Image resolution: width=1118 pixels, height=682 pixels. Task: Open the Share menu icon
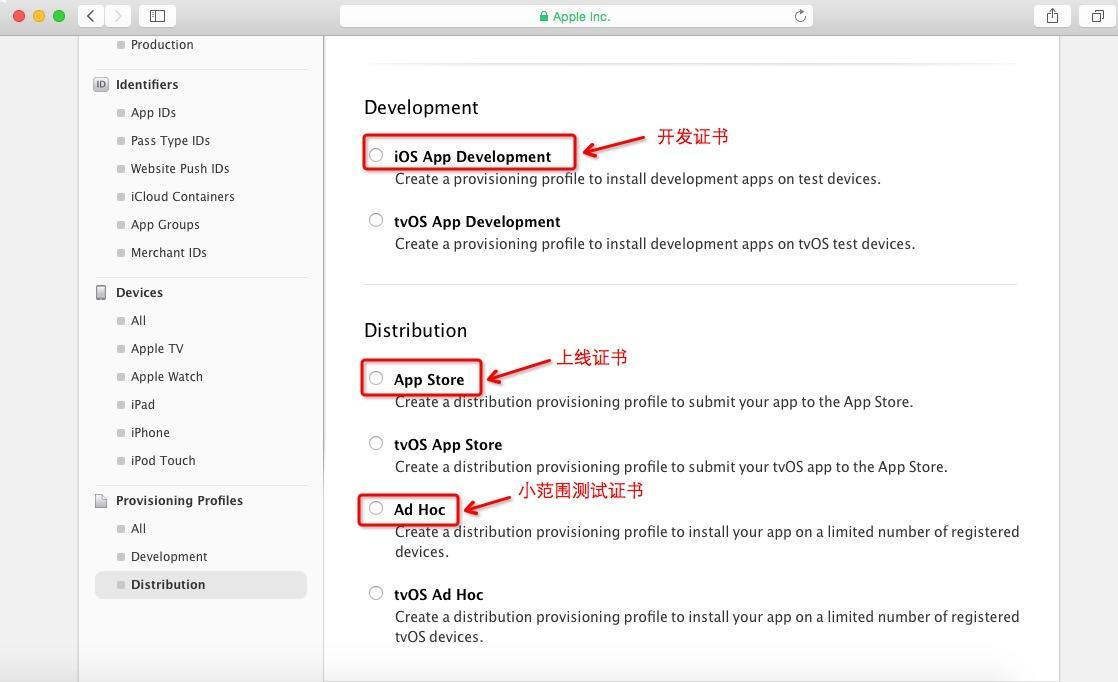click(x=1052, y=16)
